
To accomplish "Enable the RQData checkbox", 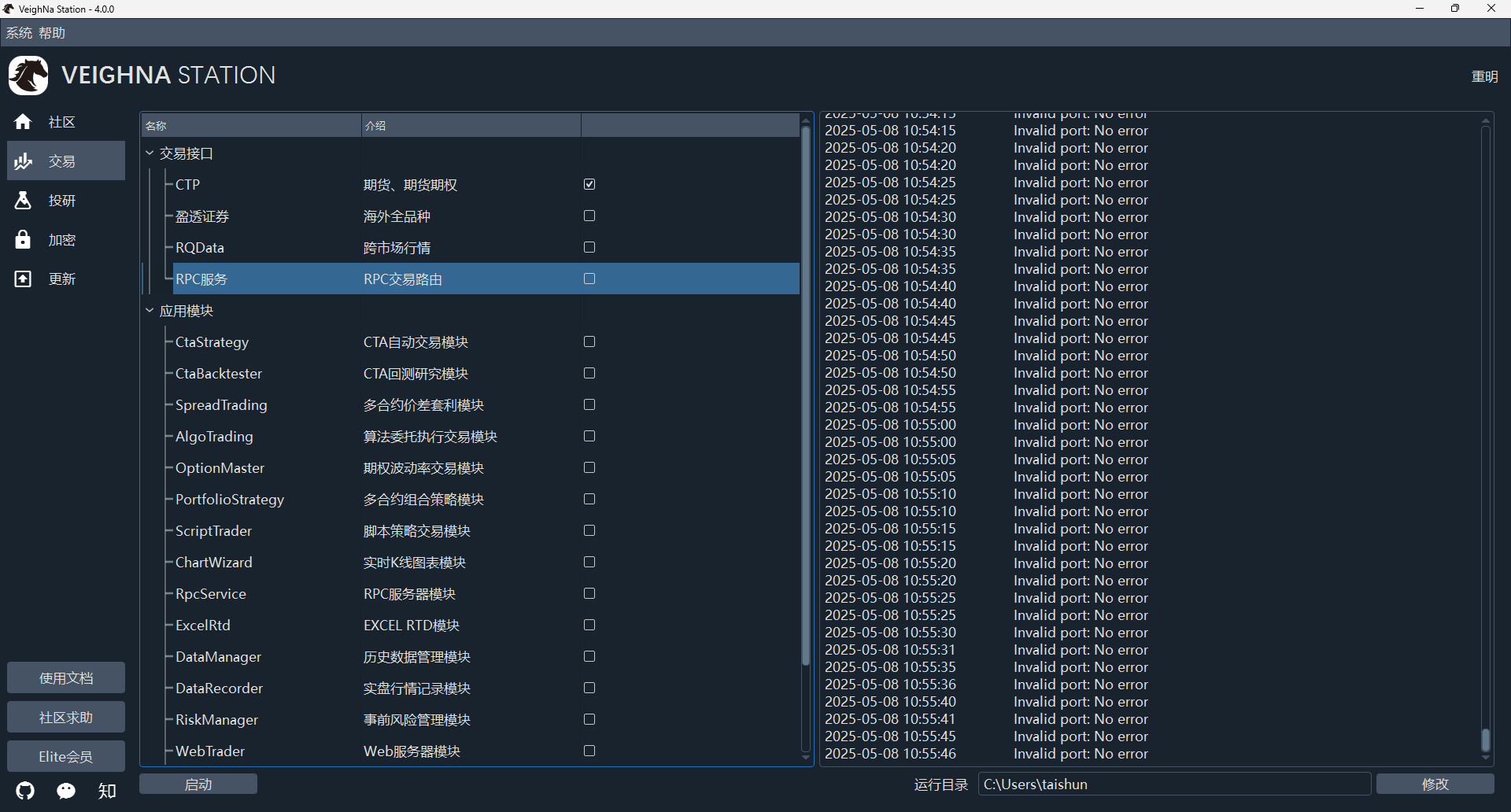I will [589, 247].
